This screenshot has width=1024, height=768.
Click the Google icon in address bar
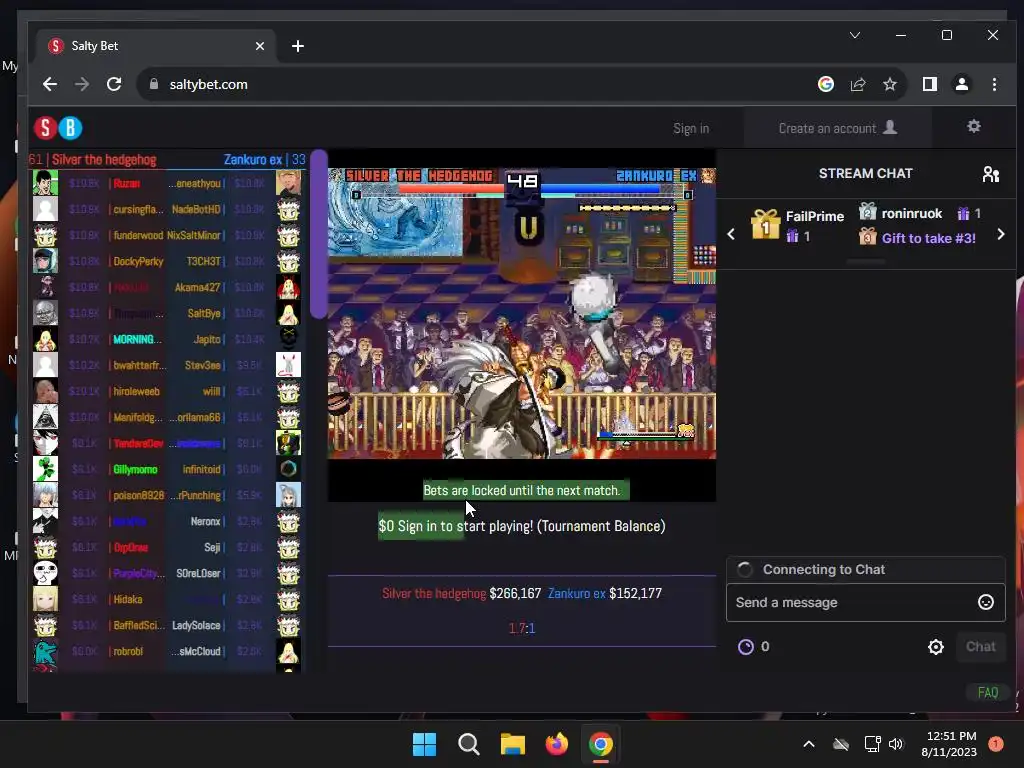(825, 84)
